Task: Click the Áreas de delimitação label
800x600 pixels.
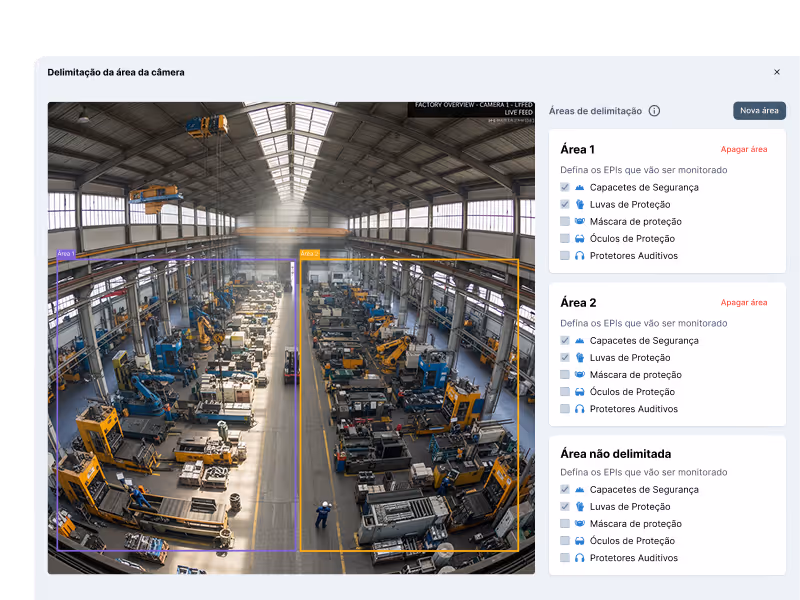Action: click(x=595, y=111)
